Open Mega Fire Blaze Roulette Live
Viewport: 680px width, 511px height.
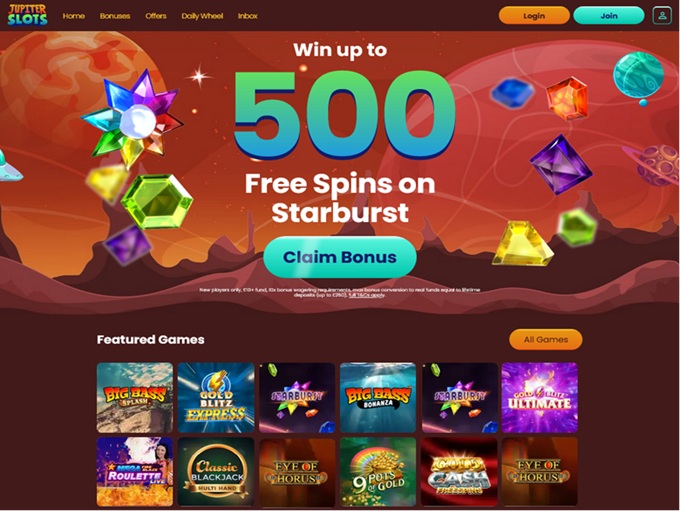[x=135, y=472]
